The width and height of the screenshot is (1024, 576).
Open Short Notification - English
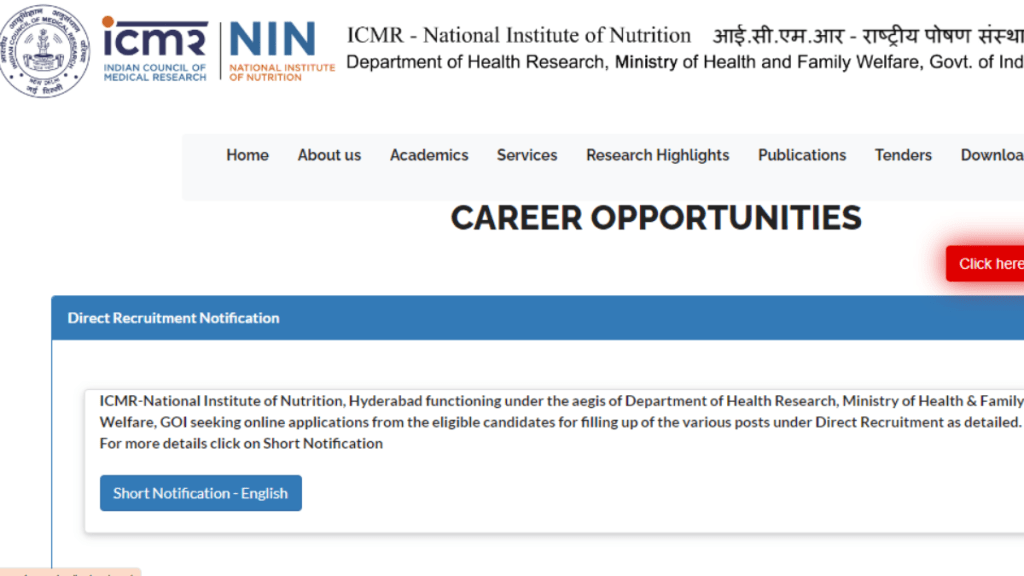[200, 493]
